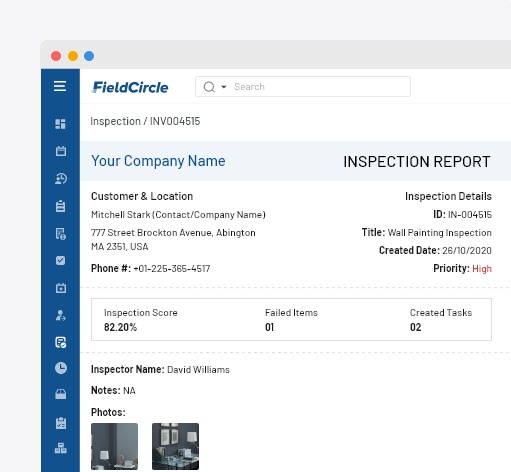Open the stacked blocks icon in sidebar

(61, 448)
